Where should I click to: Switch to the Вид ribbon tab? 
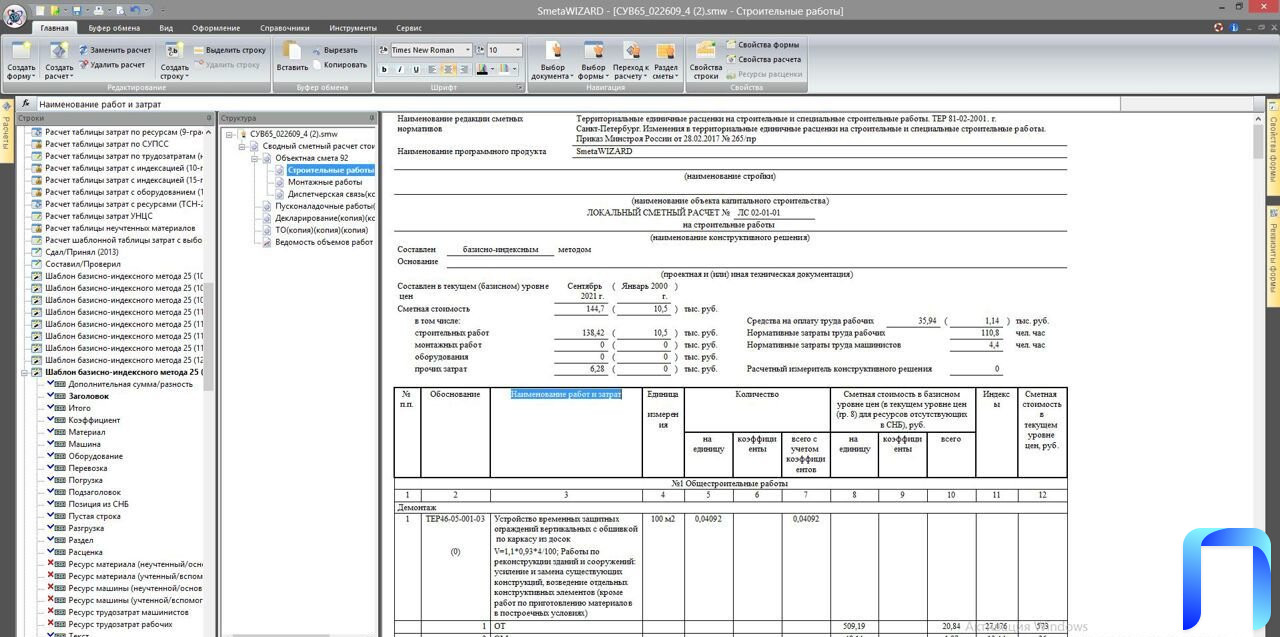[166, 28]
